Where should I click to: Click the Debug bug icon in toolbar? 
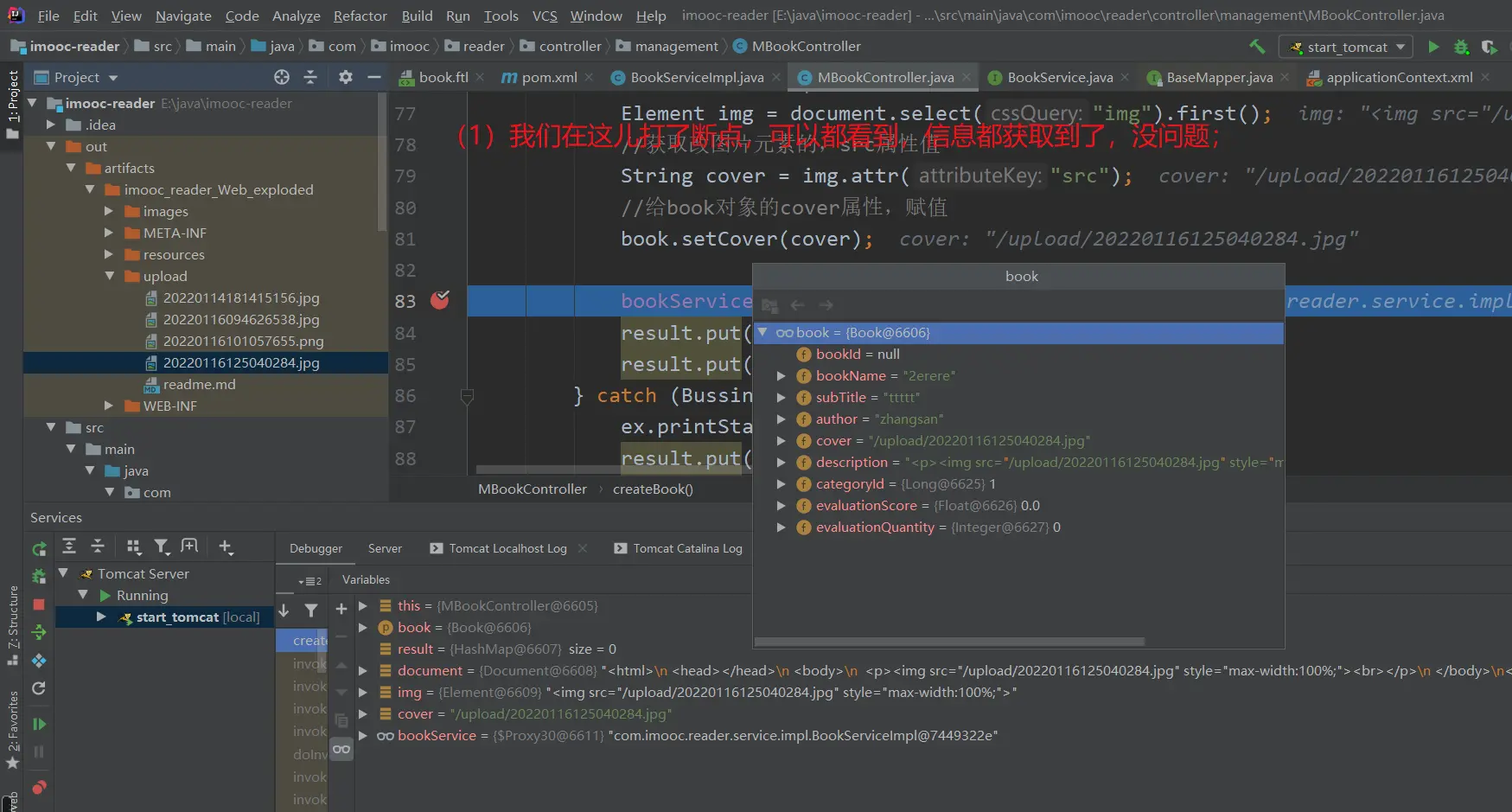tap(1461, 47)
